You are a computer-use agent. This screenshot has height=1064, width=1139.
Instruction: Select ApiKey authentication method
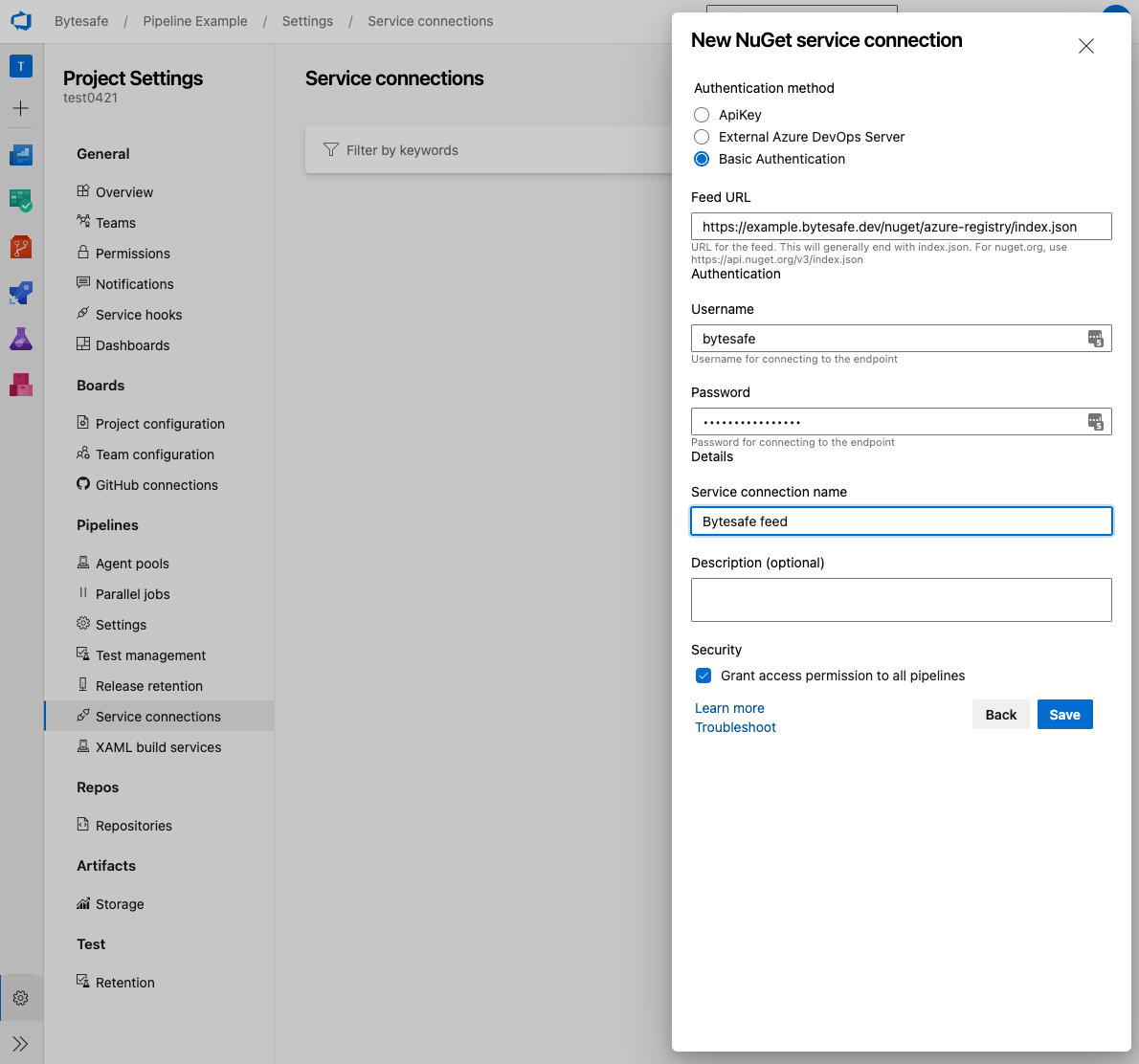point(702,115)
